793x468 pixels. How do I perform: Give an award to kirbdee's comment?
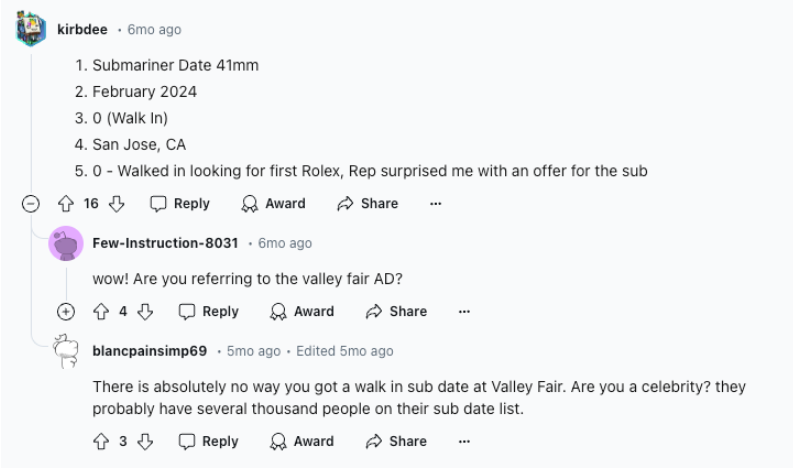(x=274, y=204)
